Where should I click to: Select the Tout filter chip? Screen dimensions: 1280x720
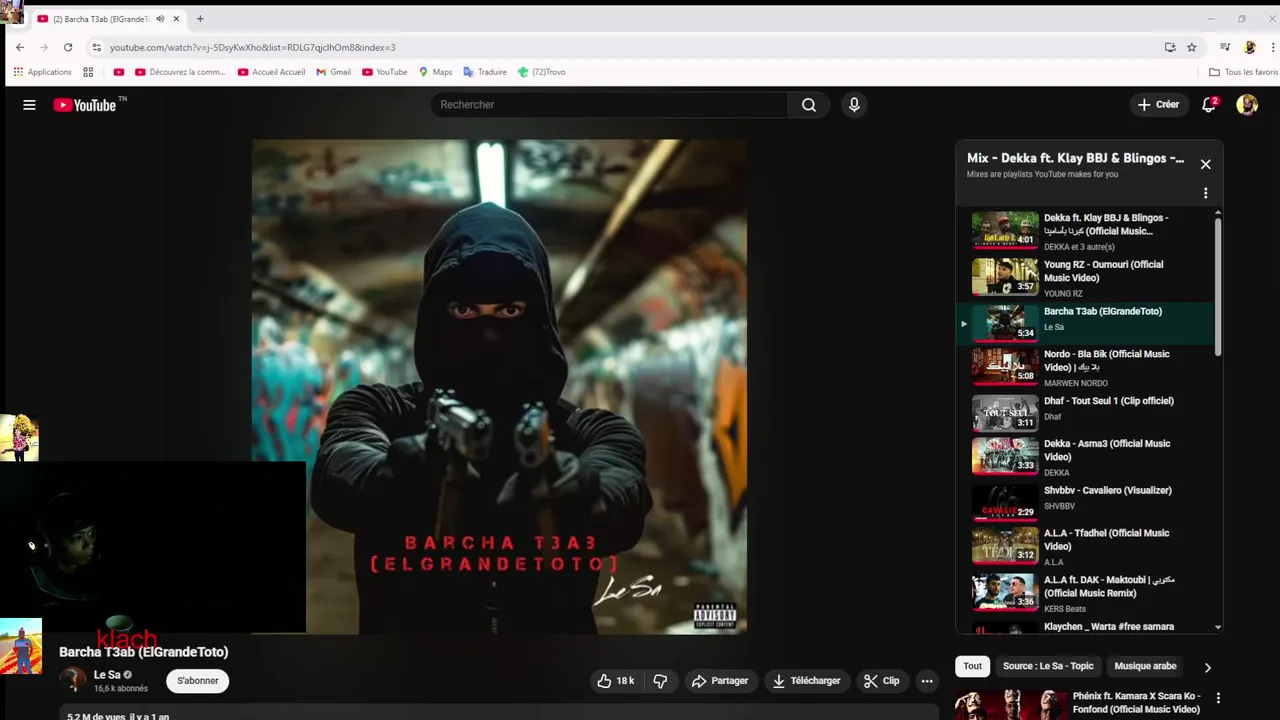tap(973, 666)
